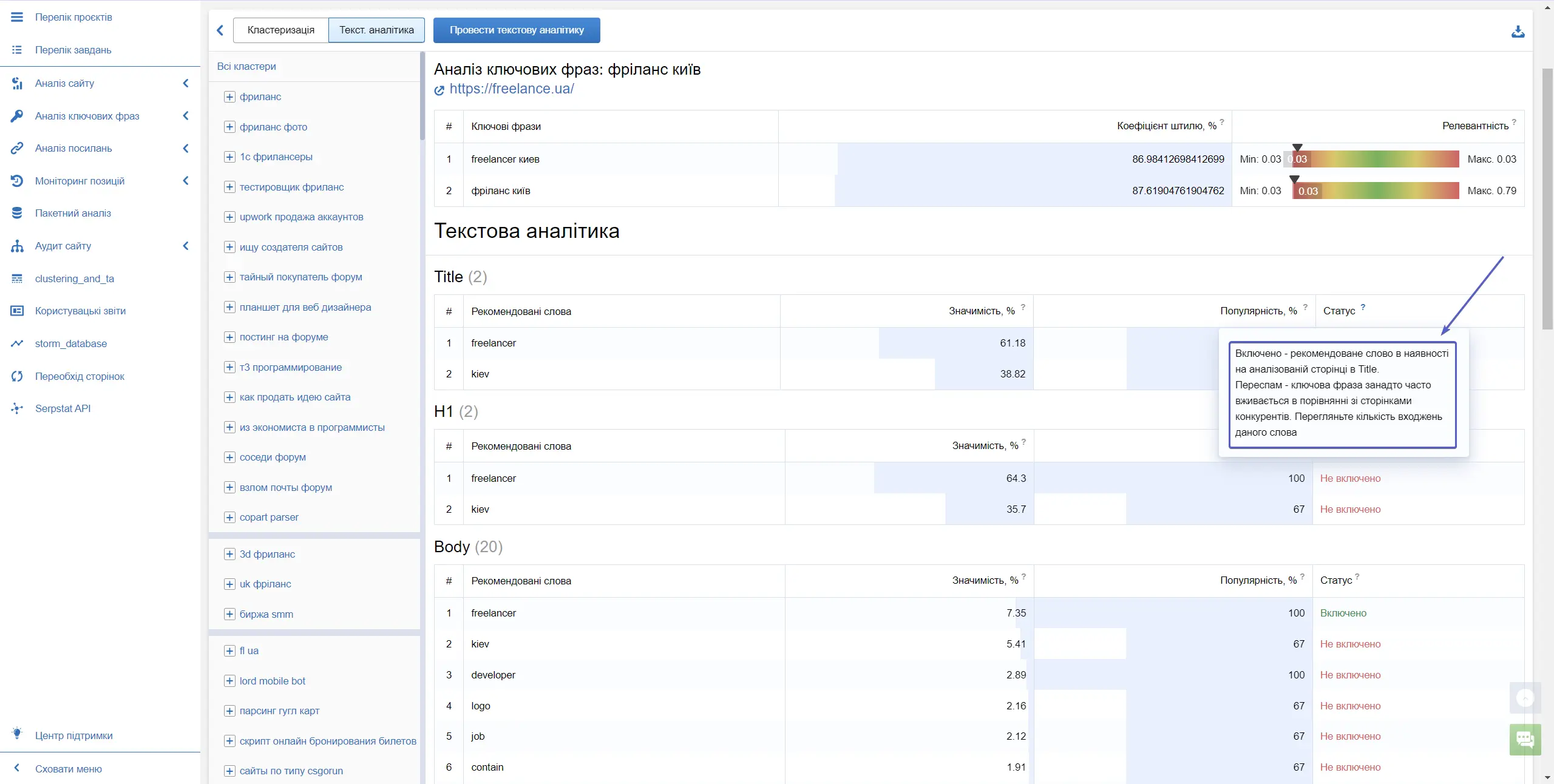Image resolution: width=1554 pixels, height=784 pixels.
Task: Click help question mark next to Релевантність
Action: pos(1514,122)
